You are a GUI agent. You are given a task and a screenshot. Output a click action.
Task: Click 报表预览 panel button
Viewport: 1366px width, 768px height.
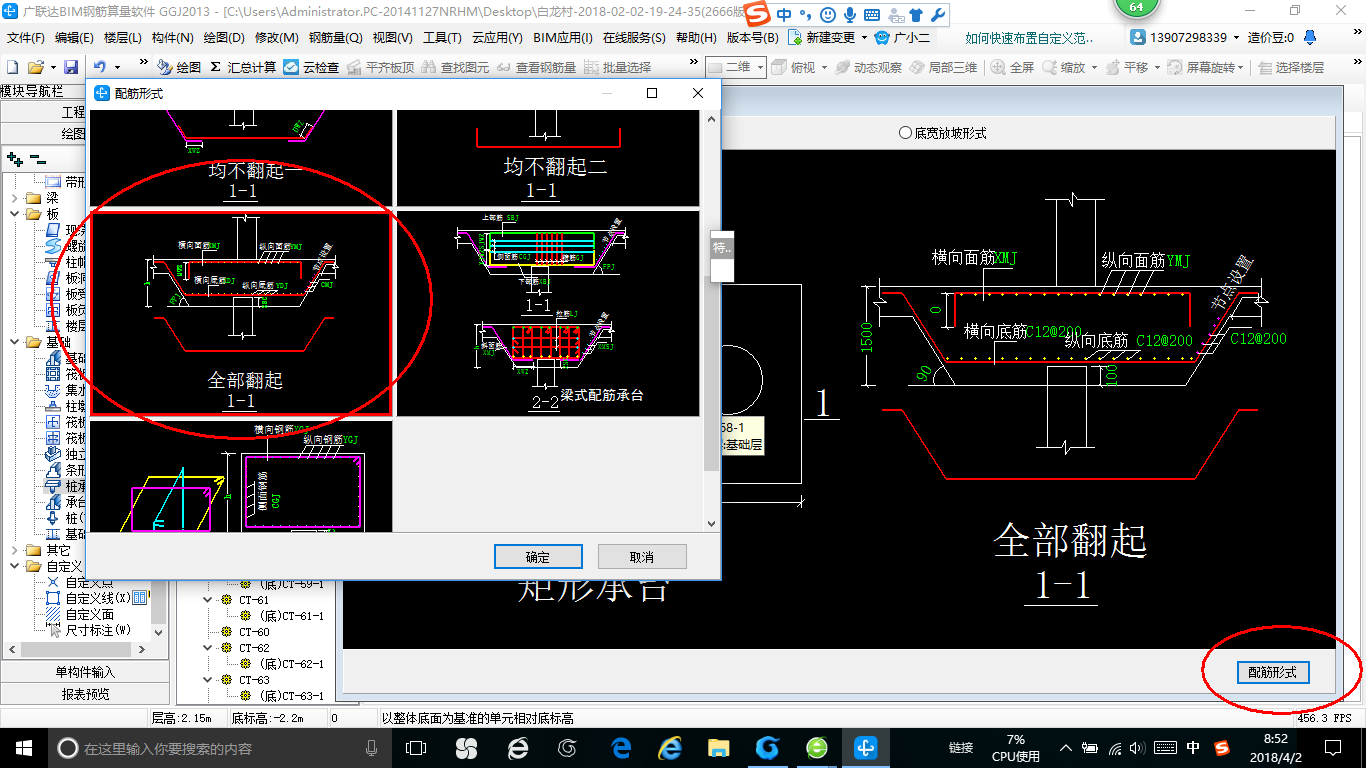click(x=84, y=693)
